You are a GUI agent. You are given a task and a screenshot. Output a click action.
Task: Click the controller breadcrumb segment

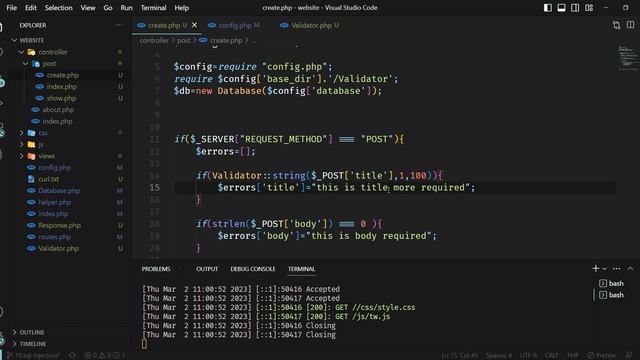pos(154,40)
